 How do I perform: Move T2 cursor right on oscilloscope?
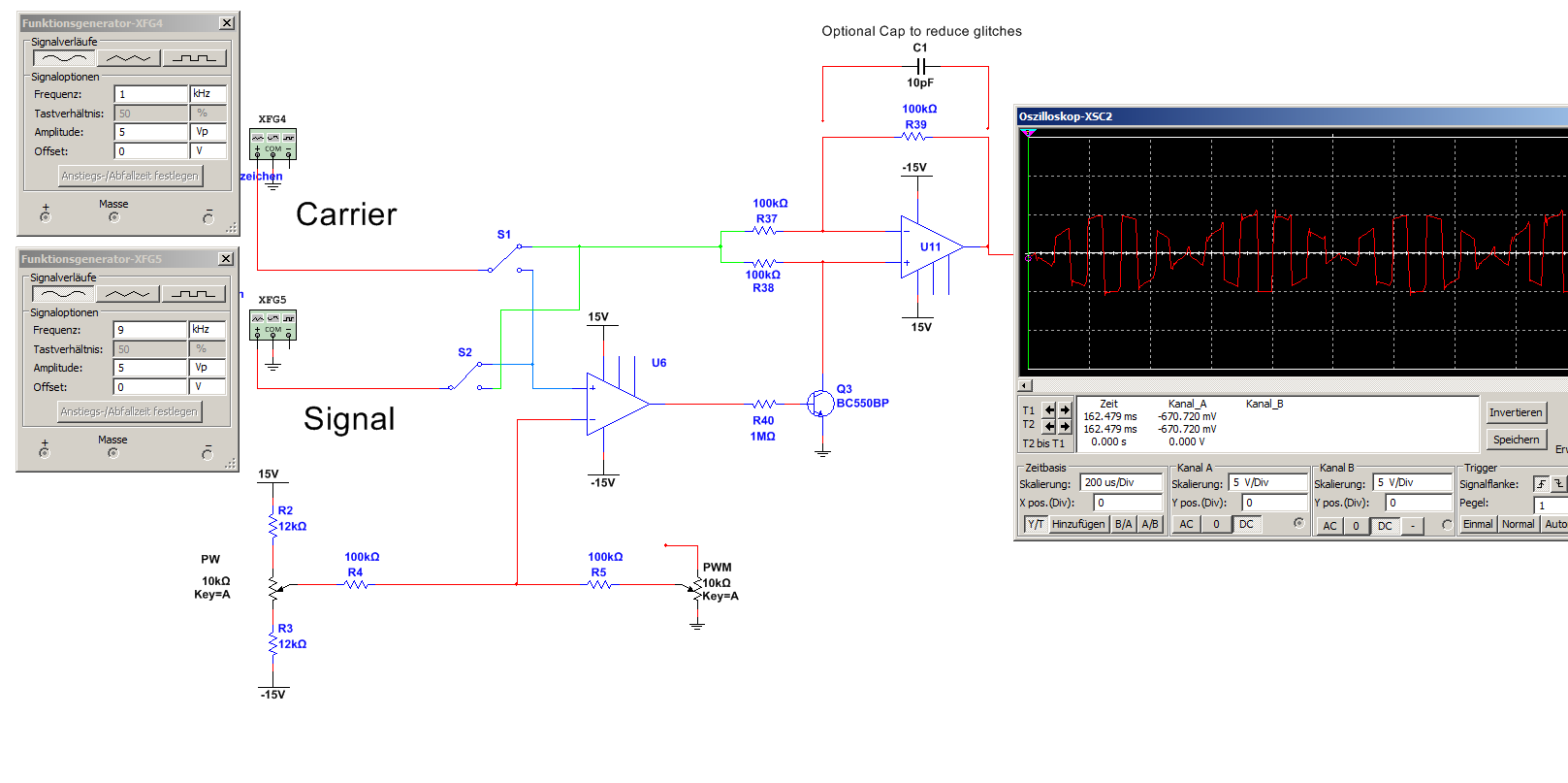pyautogui.click(x=1065, y=426)
